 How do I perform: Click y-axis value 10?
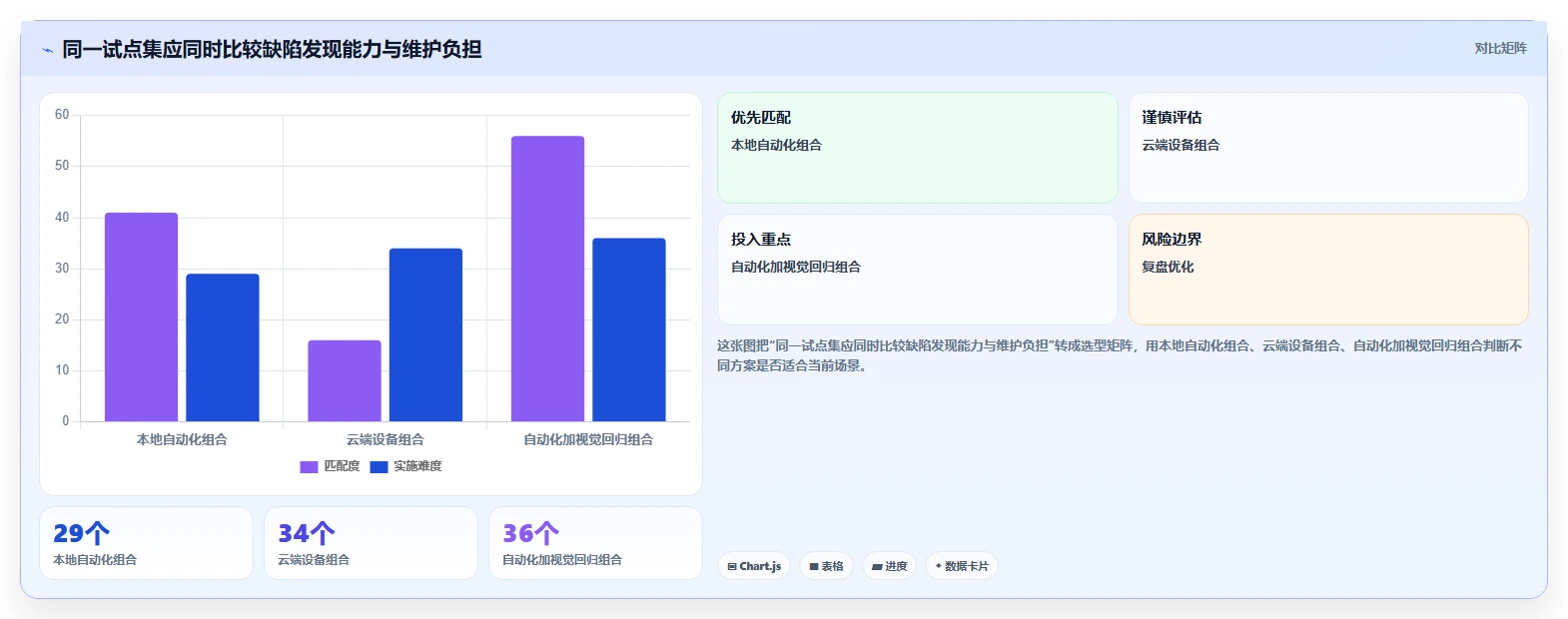tap(62, 370)
